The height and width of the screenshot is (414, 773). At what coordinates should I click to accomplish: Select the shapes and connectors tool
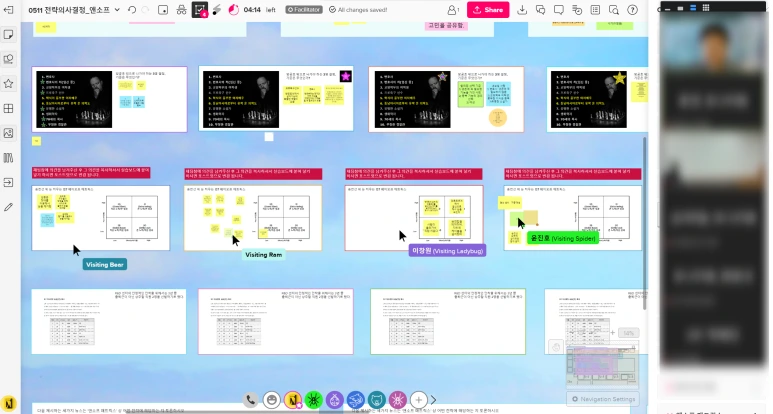pyautogui.click(x=8, y=59)
